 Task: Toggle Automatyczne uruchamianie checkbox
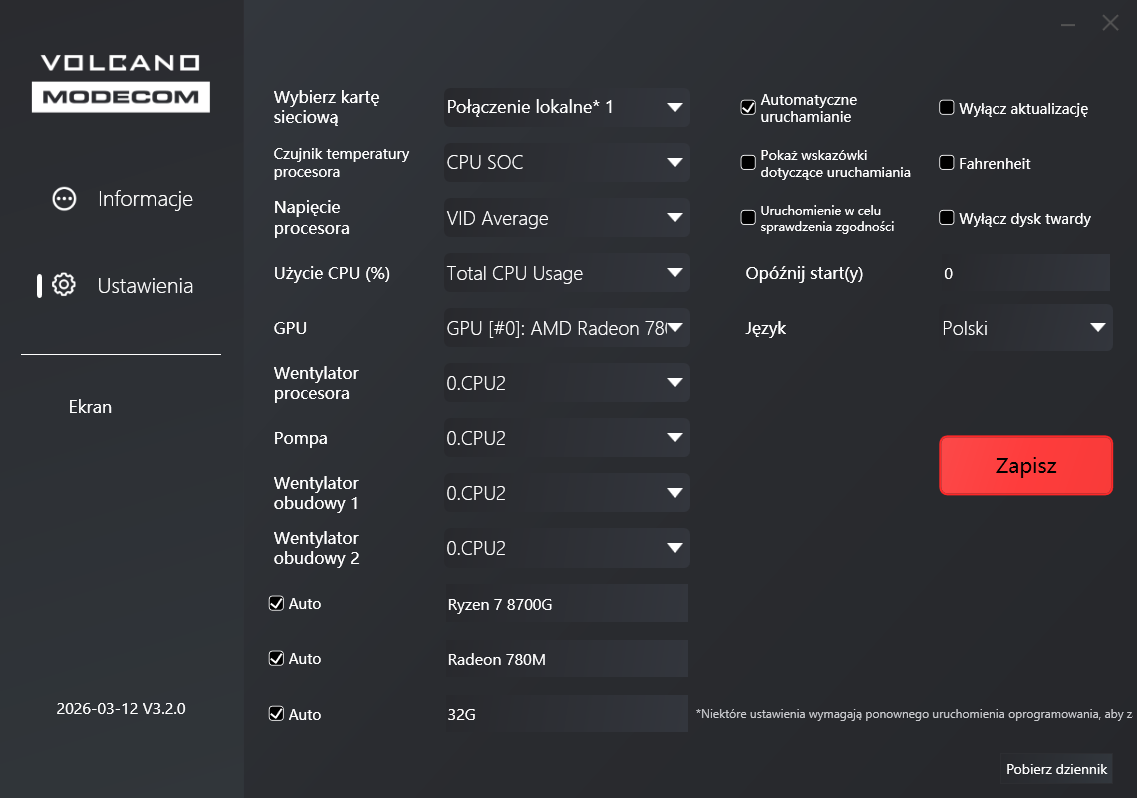click(x=748, y=108)
